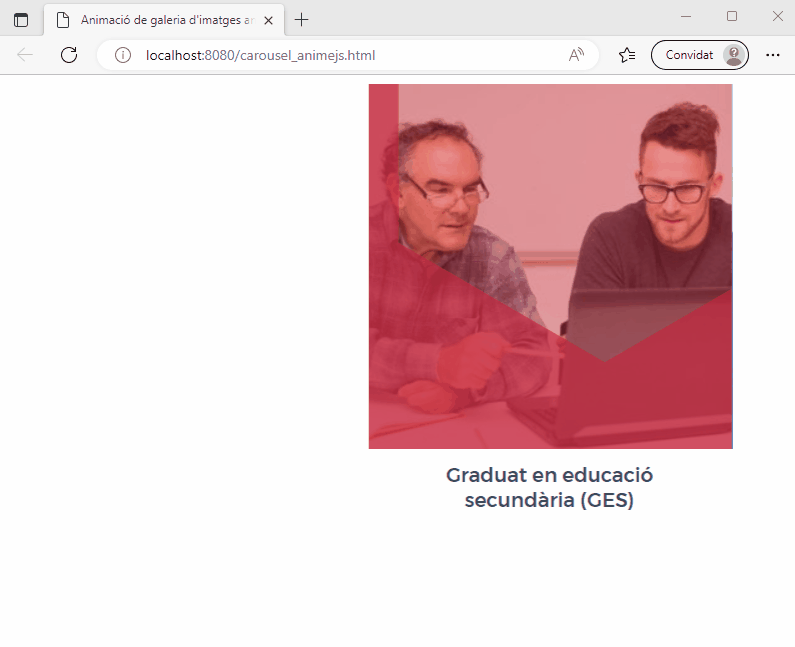Open the Favorites star icon
Viewport: 795px width, 647px height.
coord(627,55)
